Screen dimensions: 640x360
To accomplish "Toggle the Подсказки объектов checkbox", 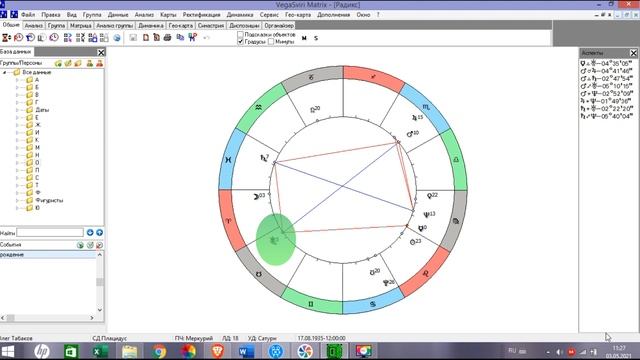I will (240, 35).
